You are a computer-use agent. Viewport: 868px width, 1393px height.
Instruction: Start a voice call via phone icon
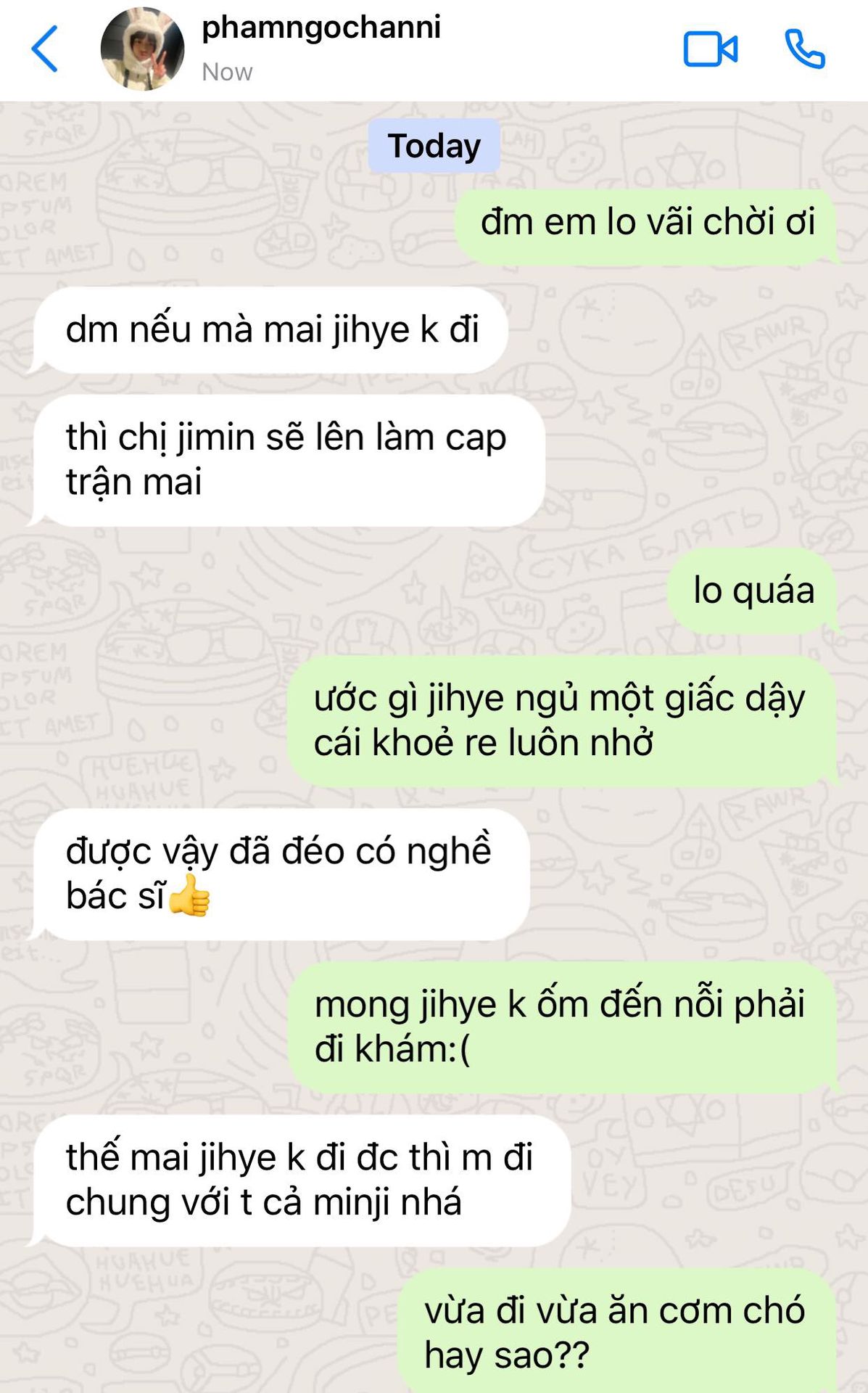tap(805, 49)
